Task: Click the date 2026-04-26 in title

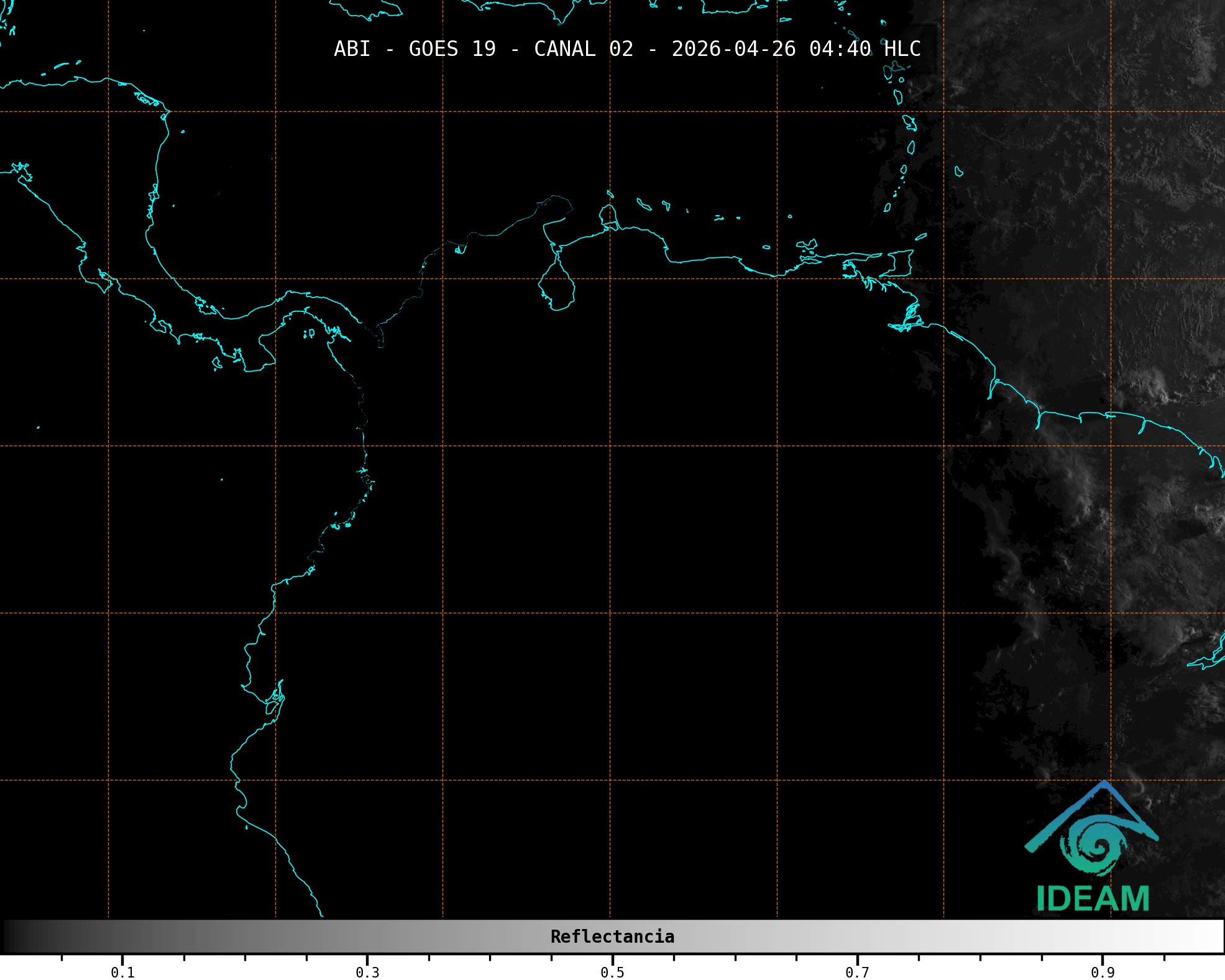Action: pos(733,49)
